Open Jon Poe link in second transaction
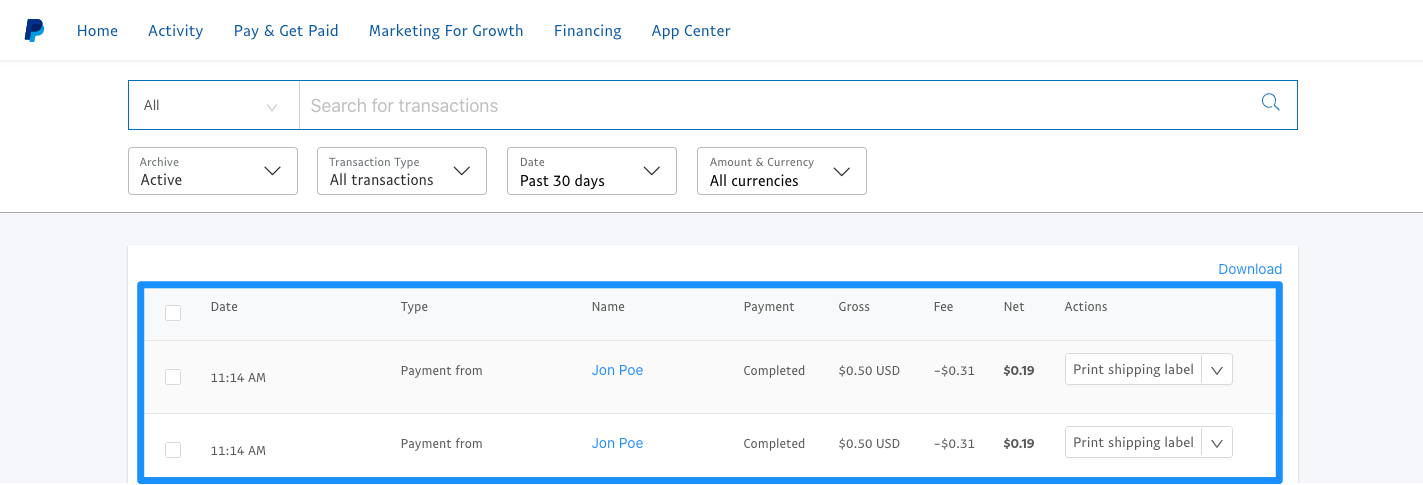Screen dimensions: 1423x485 [617, 443]
